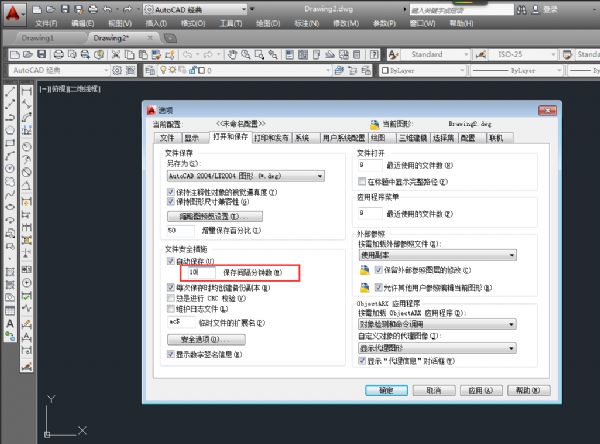This screenshot has height=444, width=600.
Task: Click Plot printer icon in quick access toolbar
Action: (x=93, y=9)
